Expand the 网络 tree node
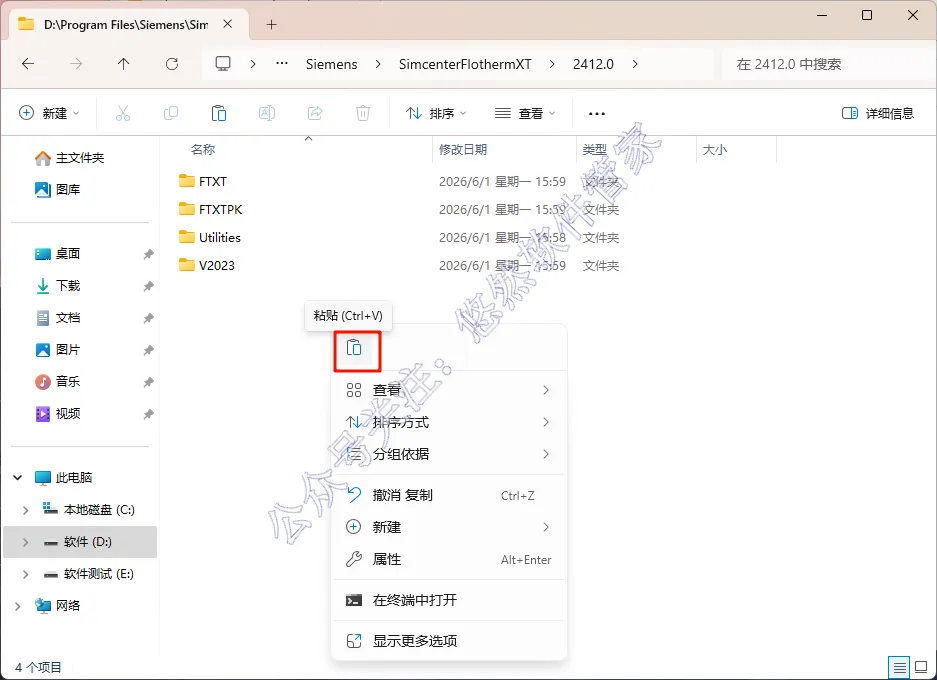Screen dimensions: 937x680 [x=18, y=606]
